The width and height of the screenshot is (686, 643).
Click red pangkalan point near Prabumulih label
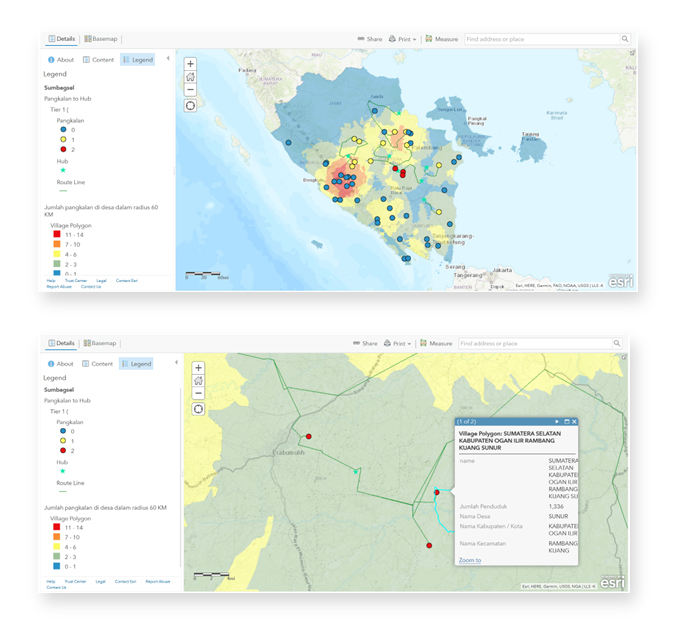click(x=308, y=437)
